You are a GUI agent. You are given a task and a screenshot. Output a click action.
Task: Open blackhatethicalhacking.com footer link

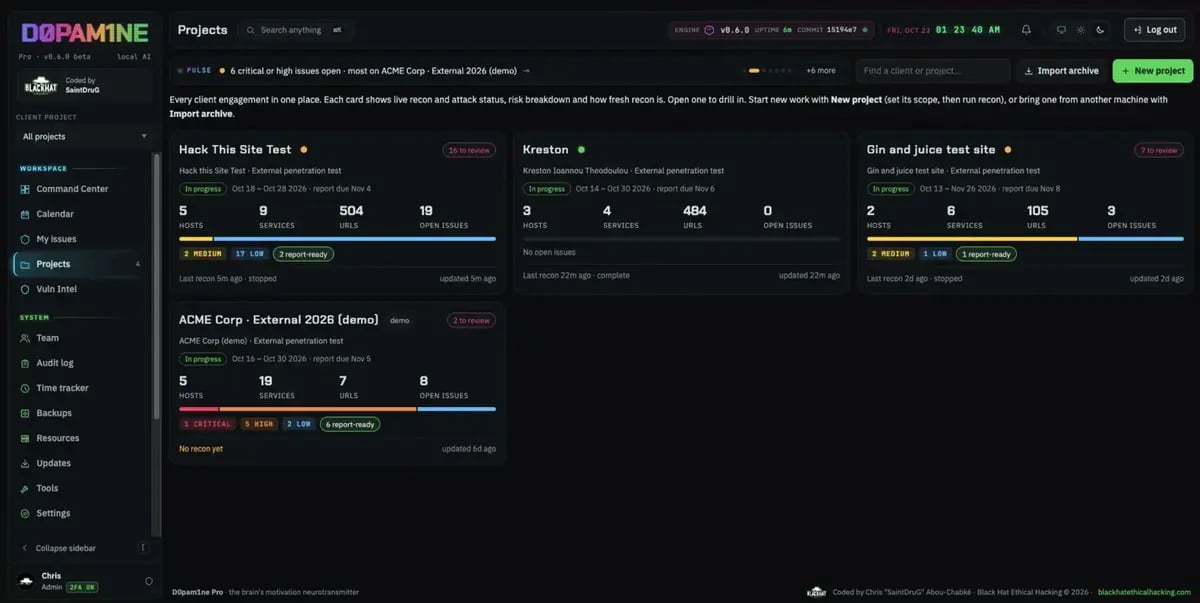(x=1144, y=592)
